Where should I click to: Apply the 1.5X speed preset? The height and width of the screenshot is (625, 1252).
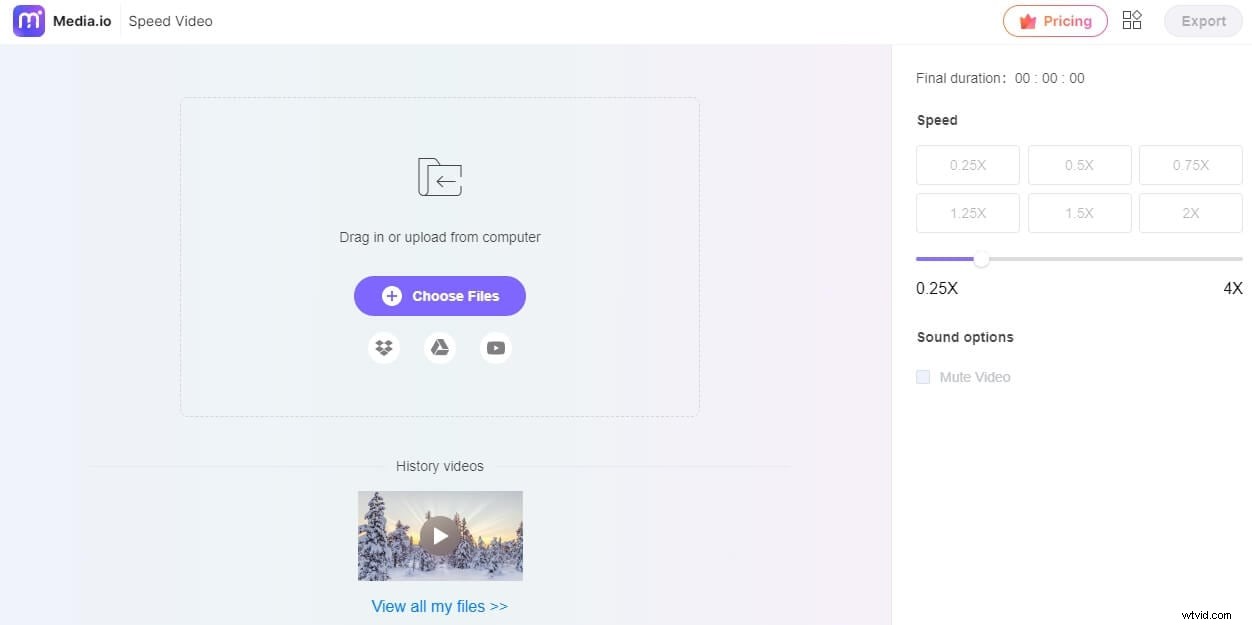click(1079, 213)
